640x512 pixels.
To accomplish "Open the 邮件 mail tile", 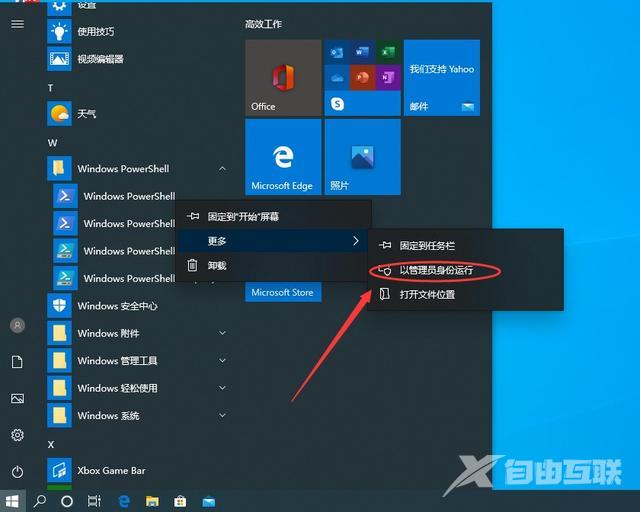I will coord(442,78).
